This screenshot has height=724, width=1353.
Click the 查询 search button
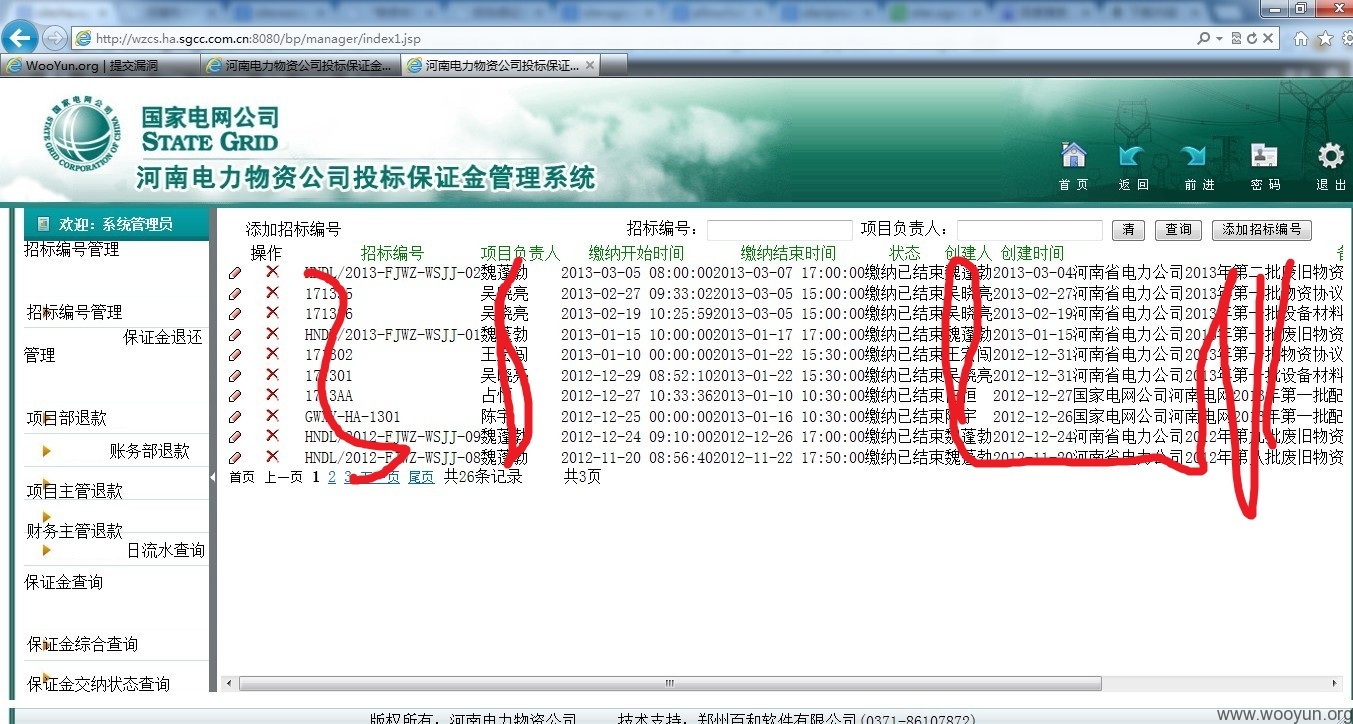[1179, 230]
